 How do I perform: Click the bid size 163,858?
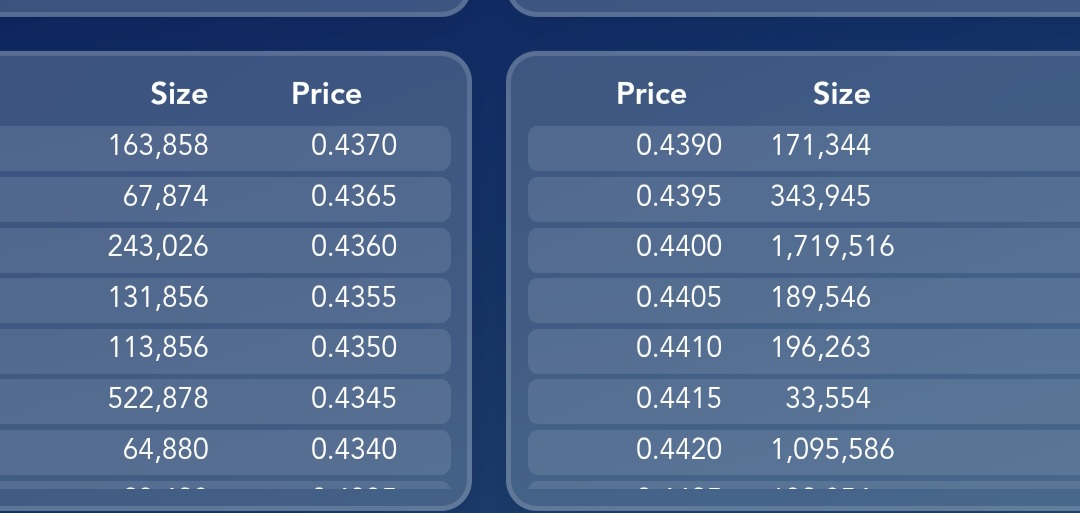click(x=158, y=145)
